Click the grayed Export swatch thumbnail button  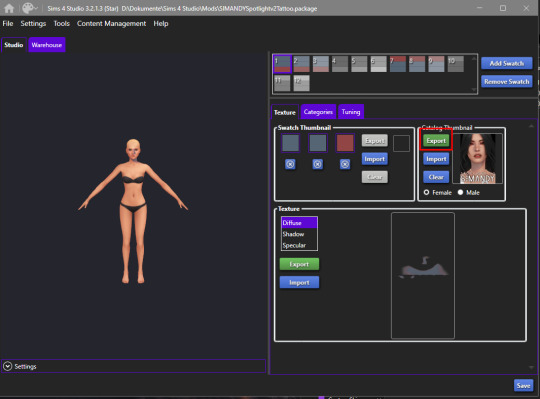(x=375, y=140)
